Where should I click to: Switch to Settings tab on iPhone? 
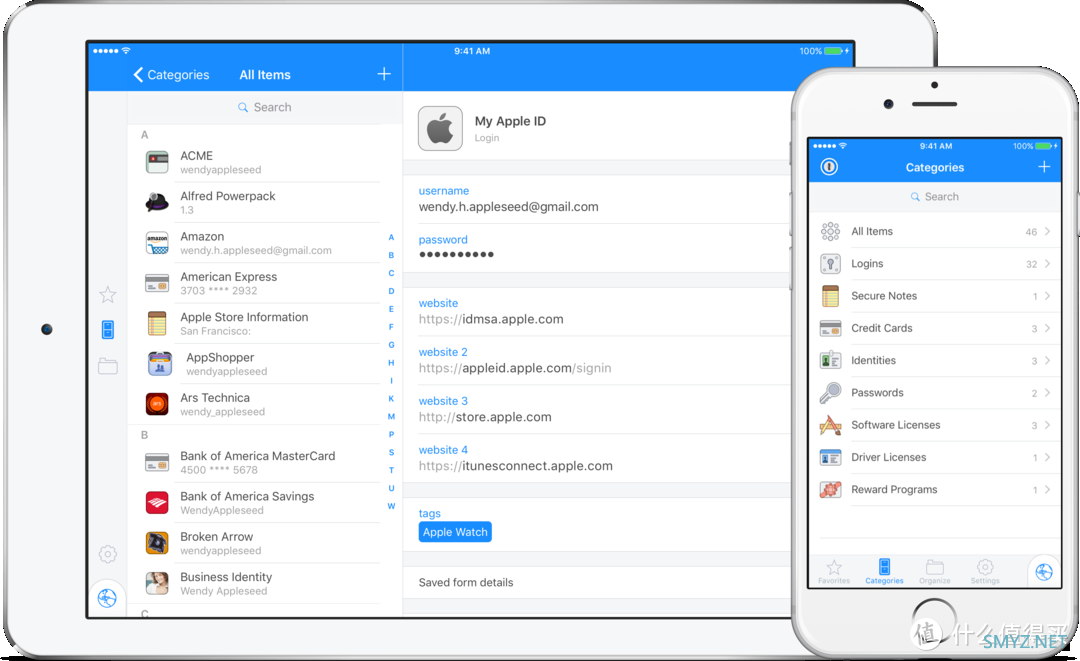[x=985, y=571]
